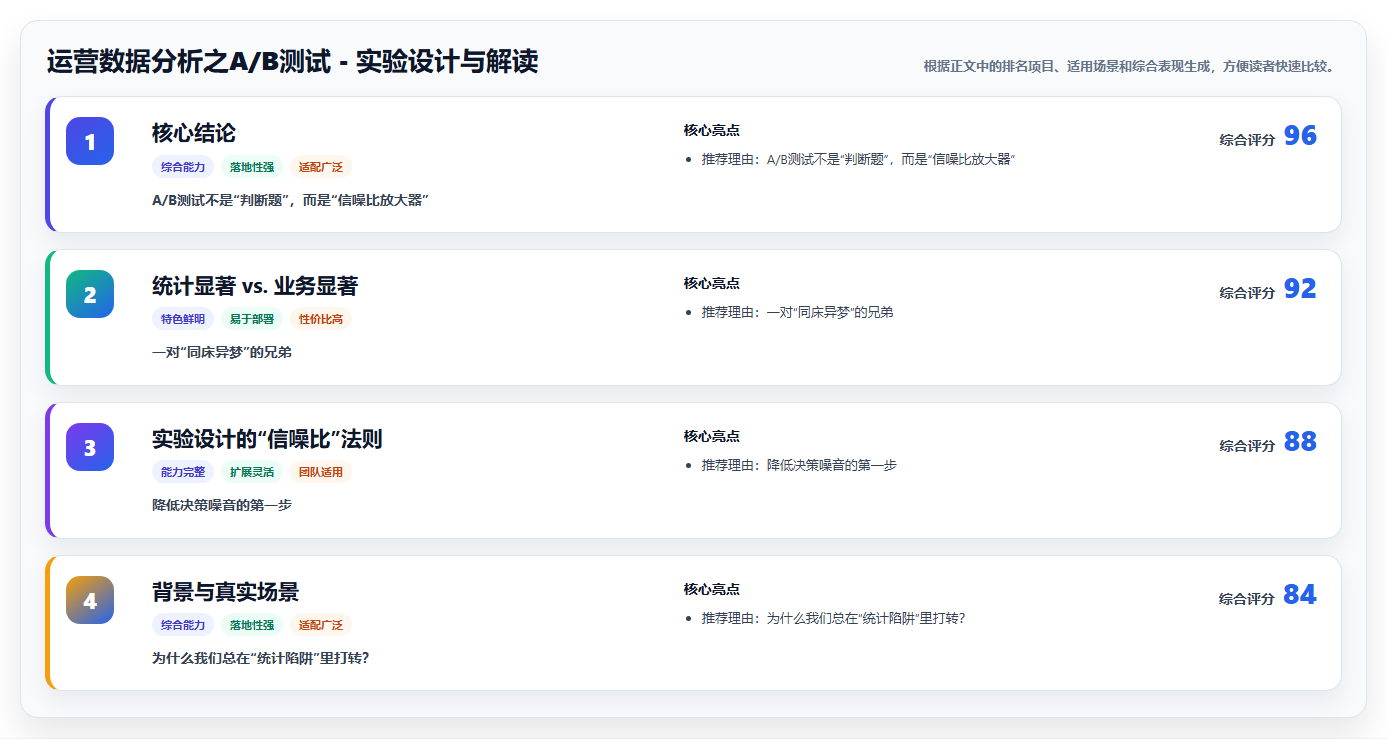Click bold description 一对"同床异梦"的兄弟
This screenshot has height=739, width=1387.
pos(222,353)
